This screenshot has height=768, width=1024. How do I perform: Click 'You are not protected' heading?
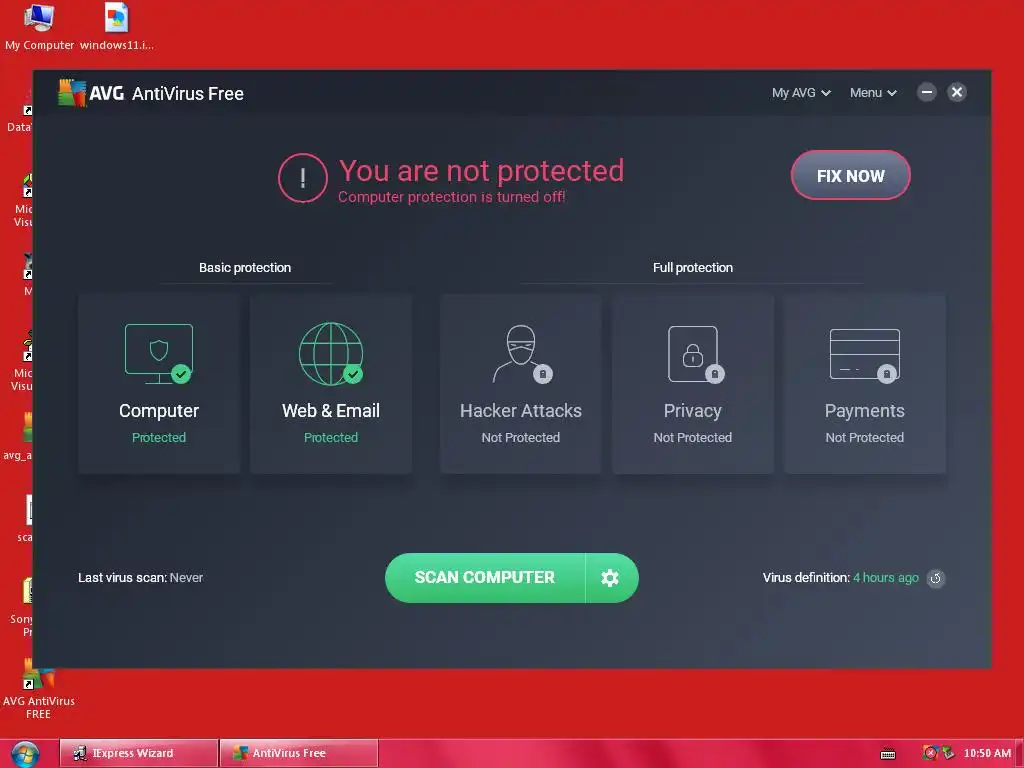coord(481,170)
